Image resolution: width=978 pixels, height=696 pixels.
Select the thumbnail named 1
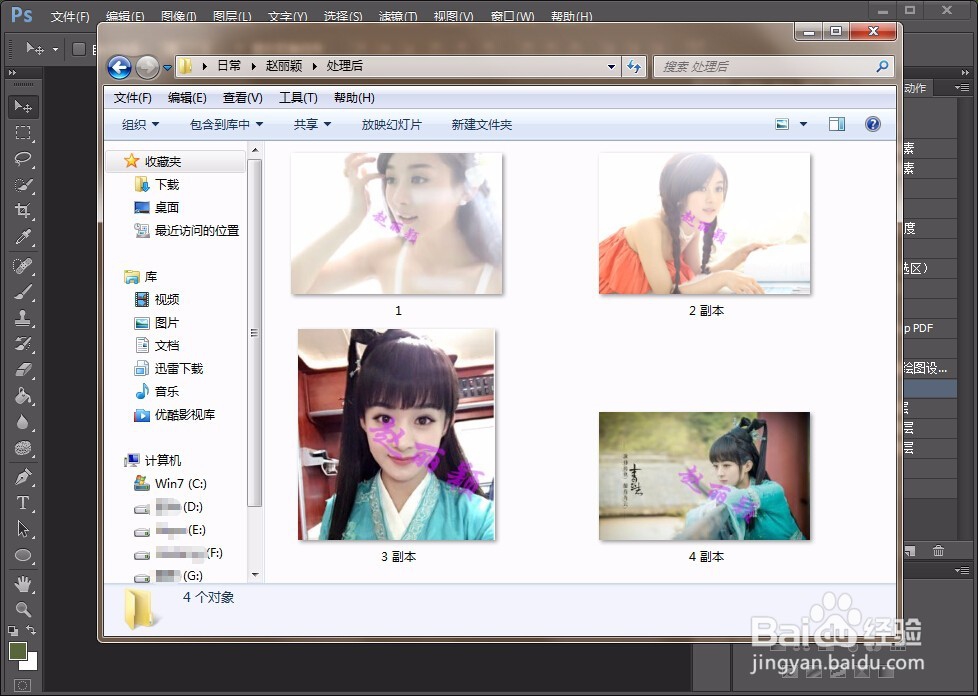(397, 223)
